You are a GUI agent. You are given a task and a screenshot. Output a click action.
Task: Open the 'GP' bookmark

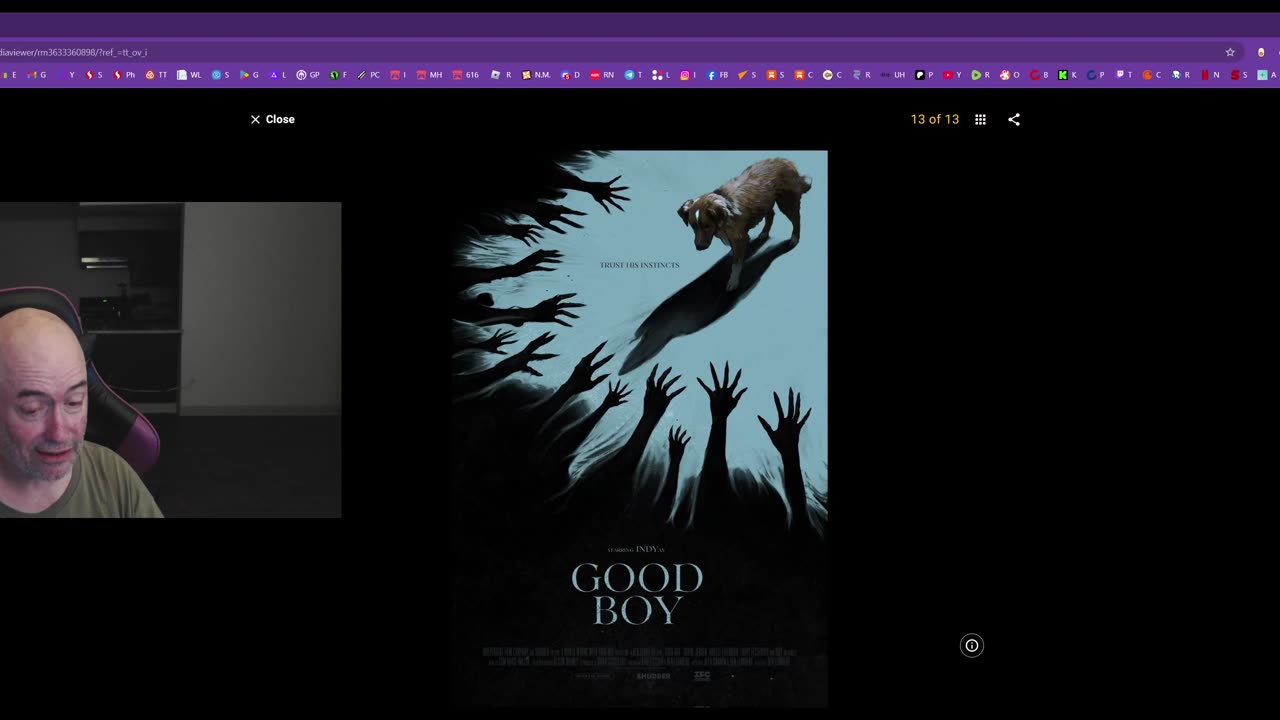click(308, 75)
